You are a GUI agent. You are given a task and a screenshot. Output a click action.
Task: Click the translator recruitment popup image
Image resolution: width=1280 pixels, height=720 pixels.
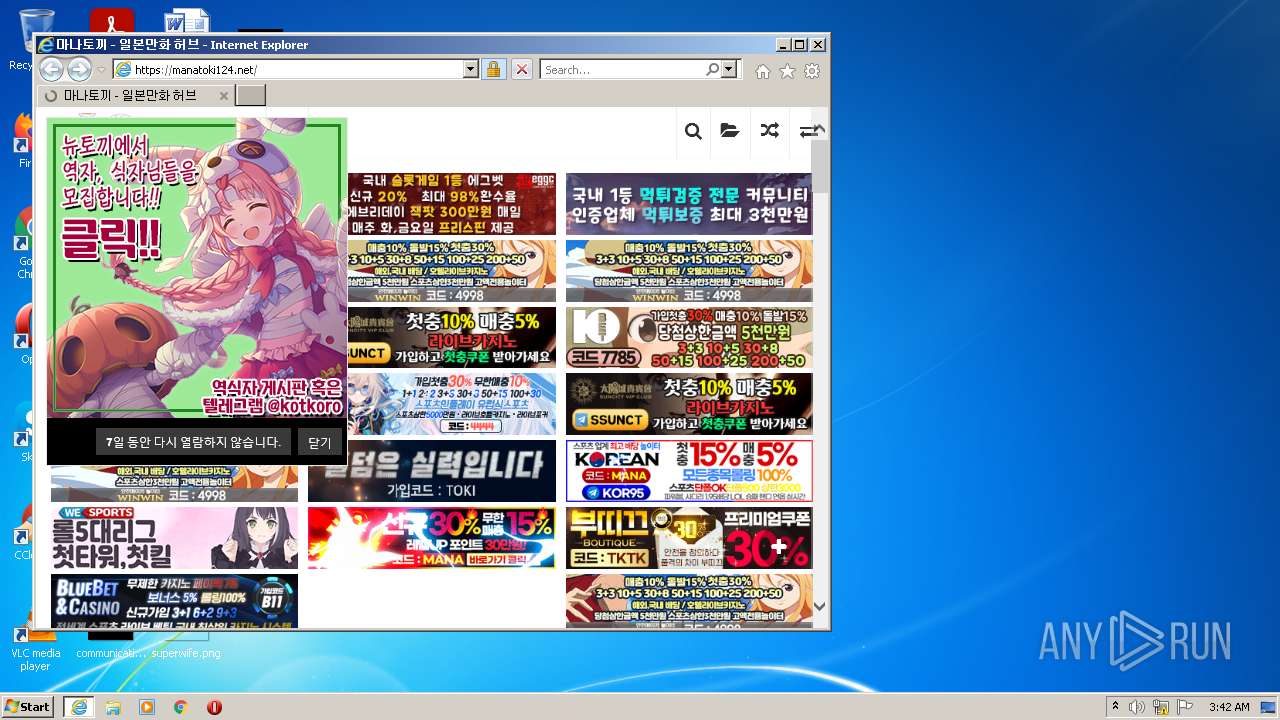tap(197, 267)
